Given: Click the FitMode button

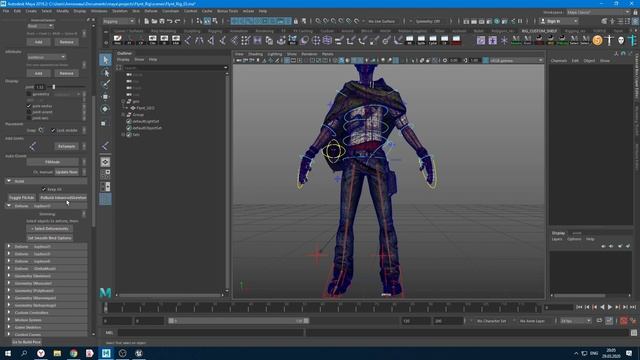Looking at the screenshot, I should [52, 162].
